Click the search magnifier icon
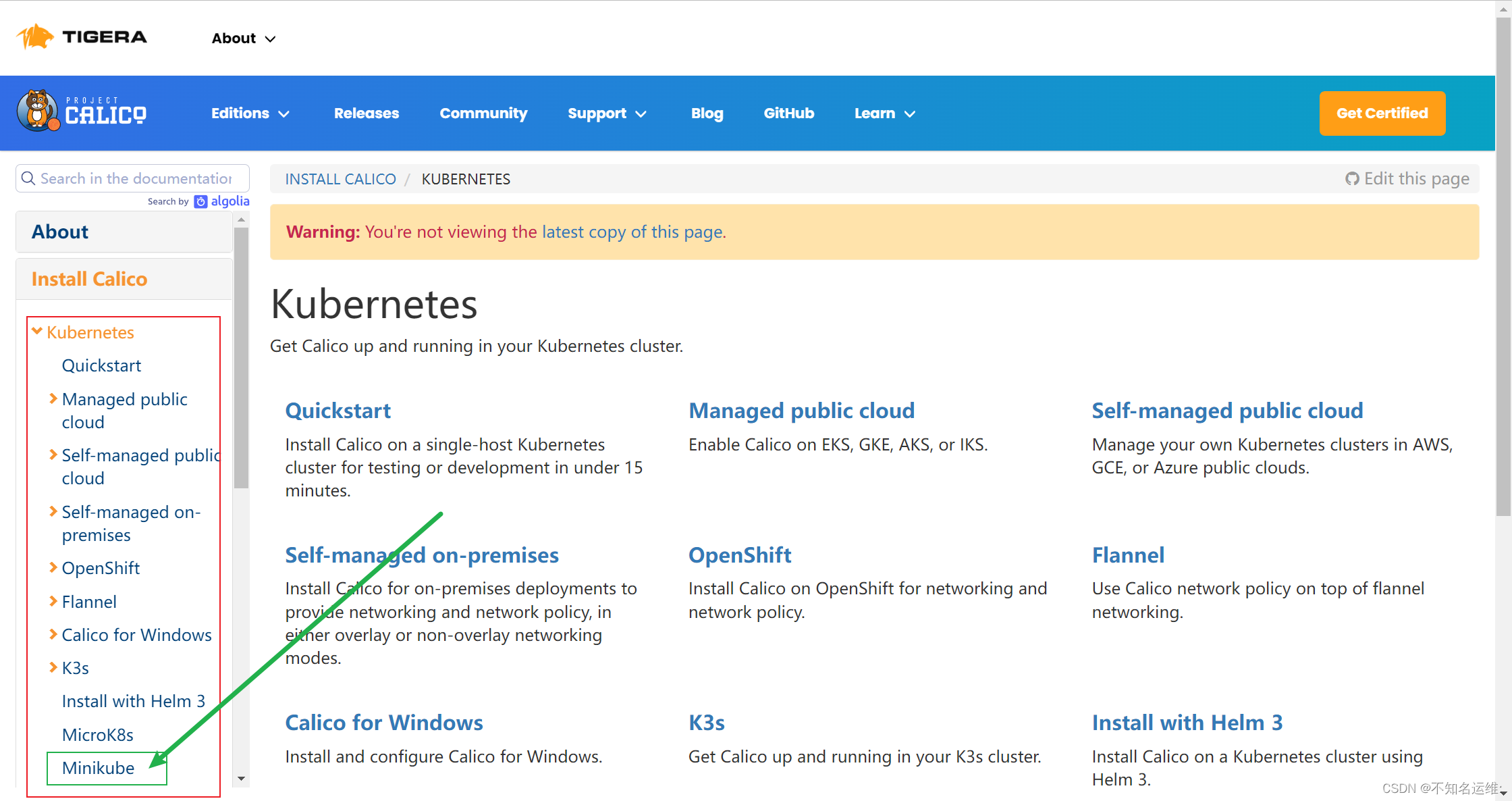Viewport: 1512px width, 801px height. [28, 178]
